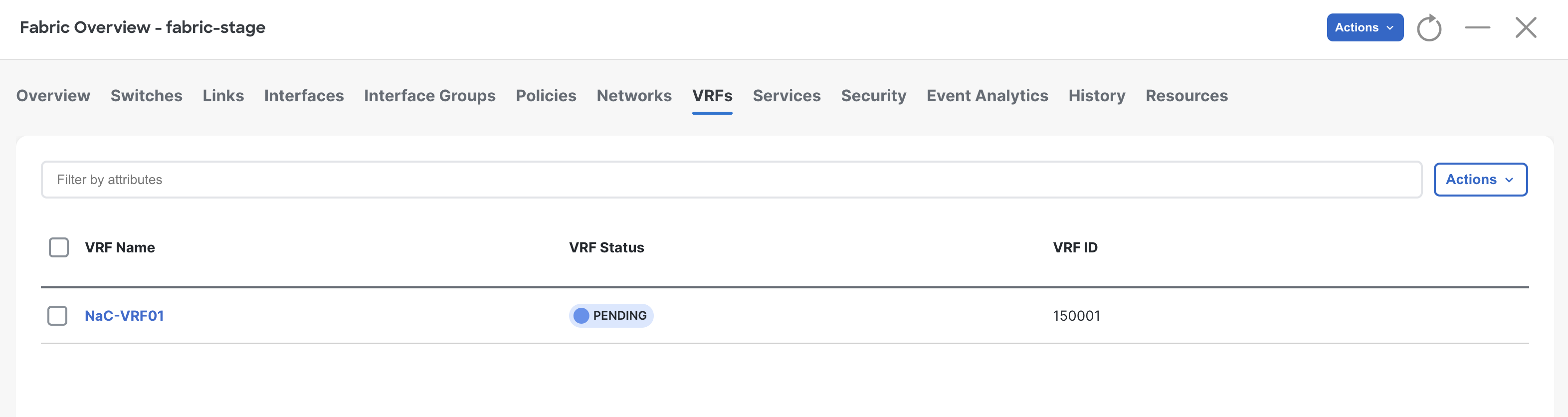Sort by VRF Status column header
The height and width of the screenshot is (417, 1568).
point(606,247)
